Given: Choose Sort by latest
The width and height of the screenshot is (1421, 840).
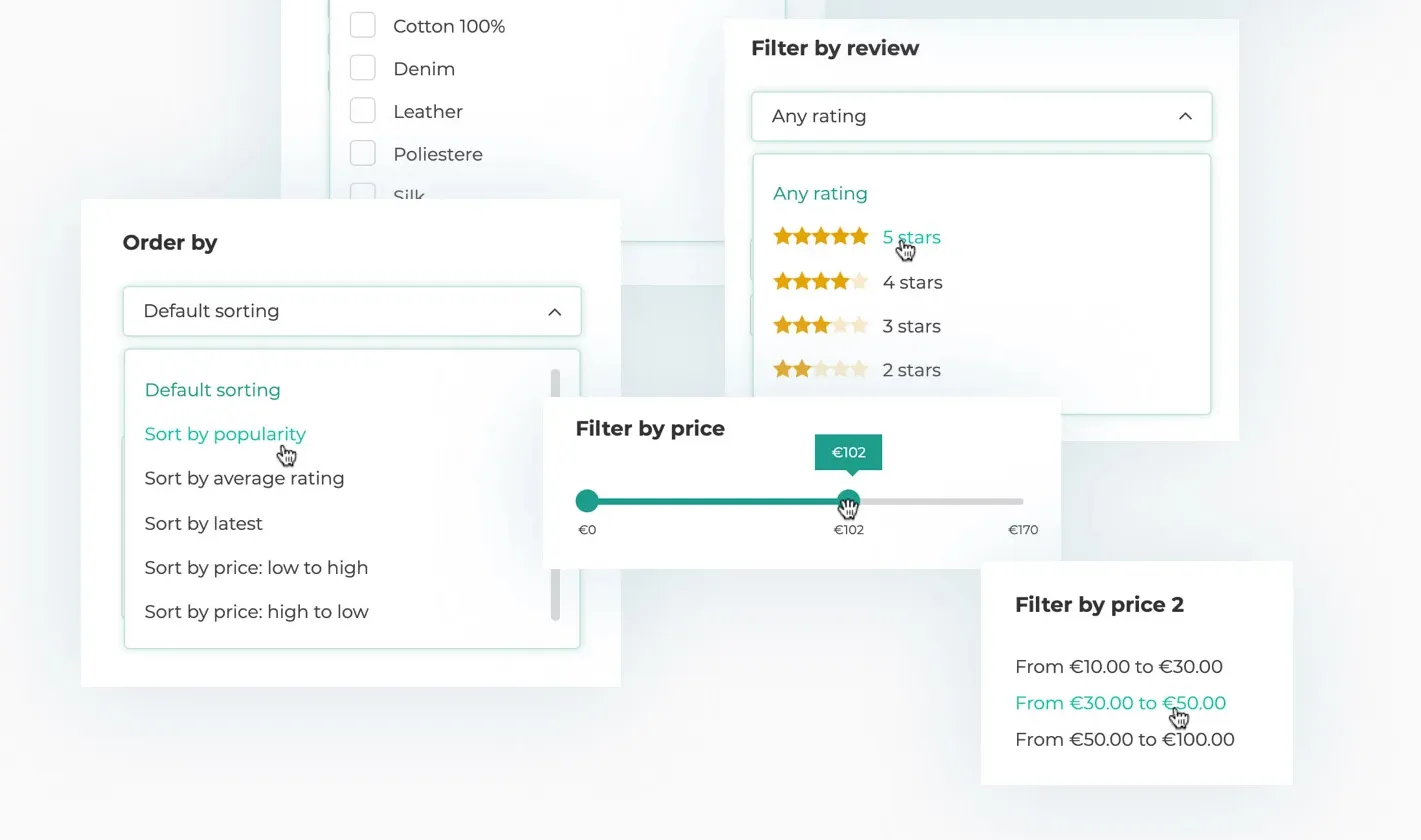Looking at the screenshot, I should [203, 523].
